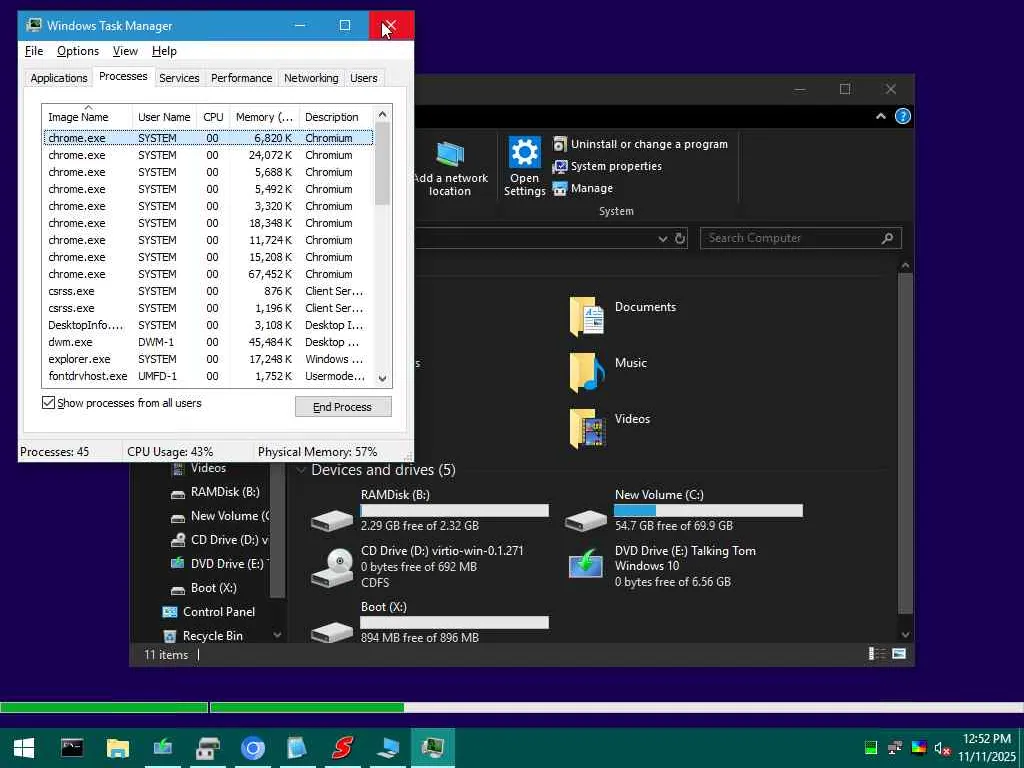Image resolution: width=1024 pixels, height=768 pixels.
Task: Click the volume muted tray icon
Action: tap(942, 748)
